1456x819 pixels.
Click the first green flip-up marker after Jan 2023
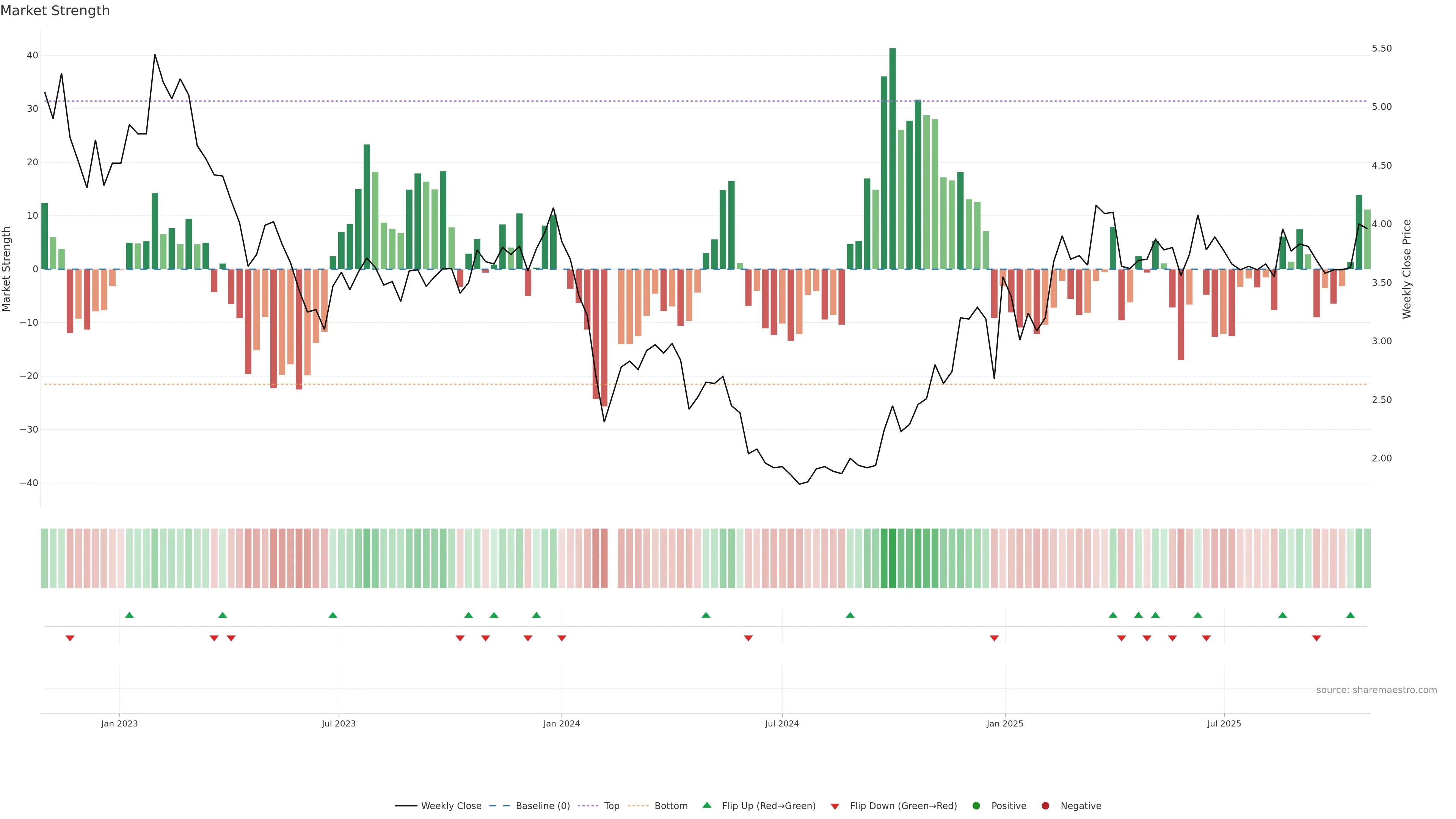129,615
